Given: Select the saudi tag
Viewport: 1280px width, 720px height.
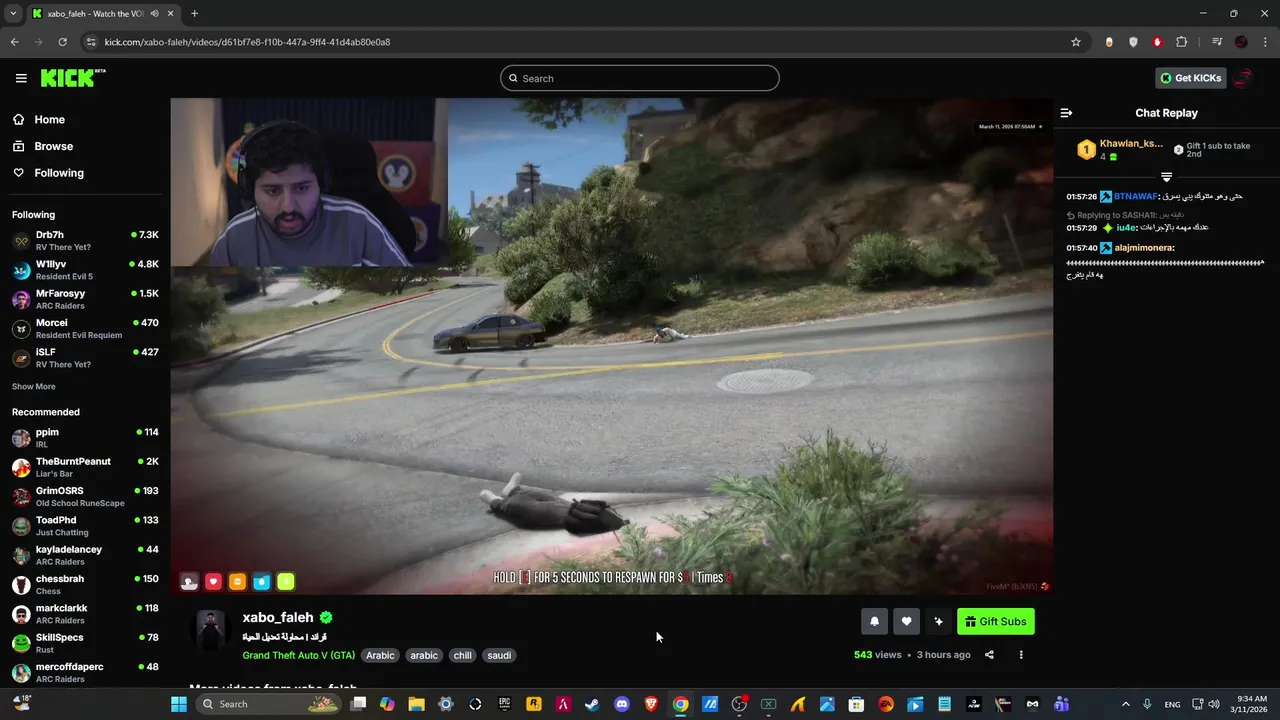Looking at the screenshot, I should (499, 655).
